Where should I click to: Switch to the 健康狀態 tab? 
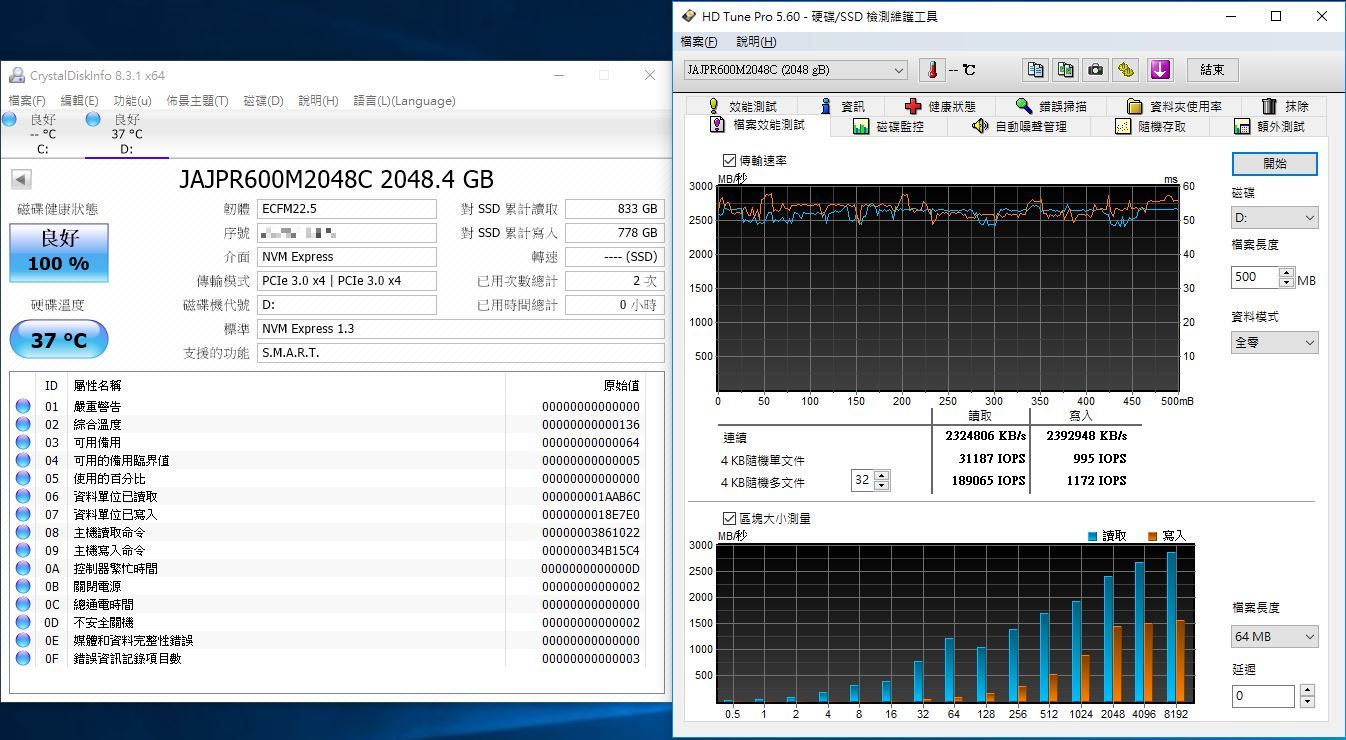pyautogui.click(x=940, y=106)
